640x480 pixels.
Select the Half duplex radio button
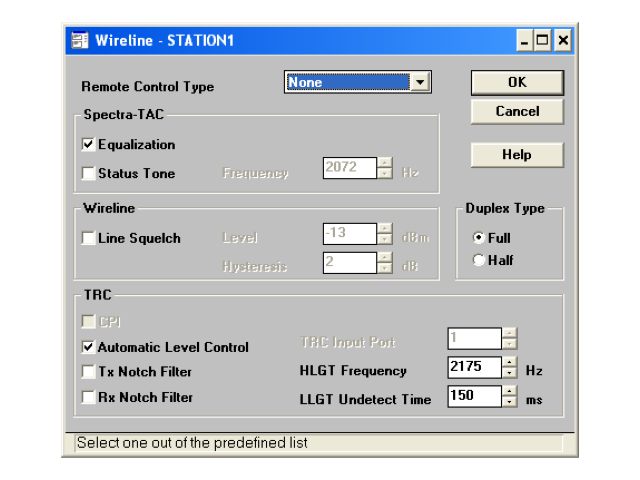tap(479, 261)
